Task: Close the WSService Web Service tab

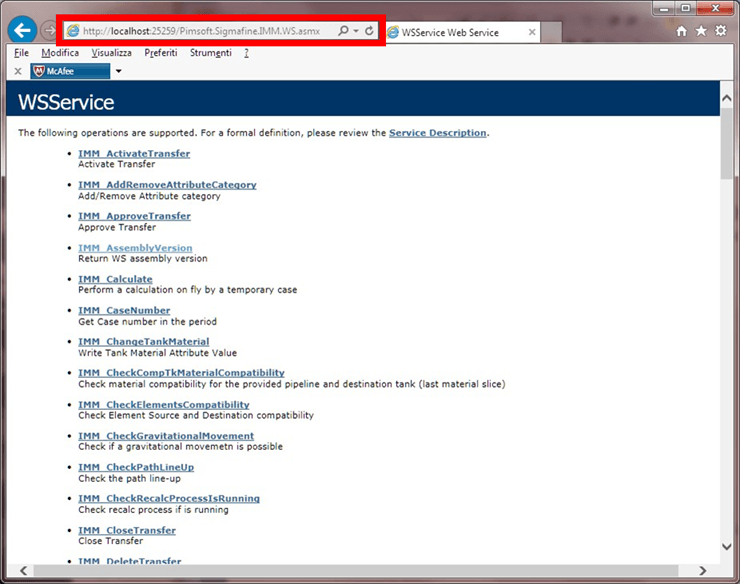Action: click(x=532, y=32)
